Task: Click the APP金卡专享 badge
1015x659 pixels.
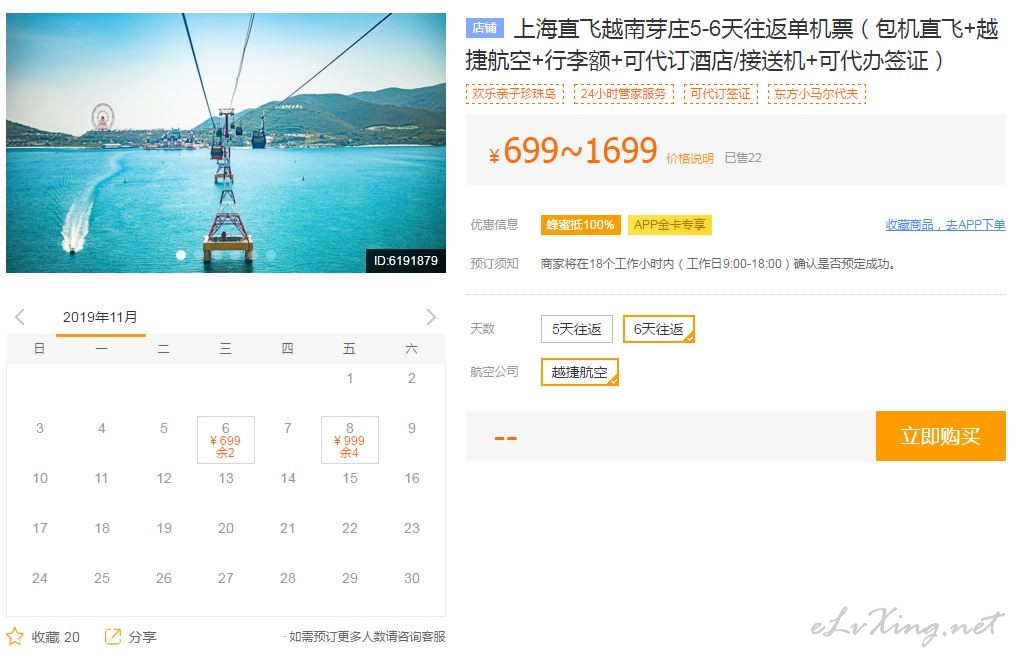Action: (669, 225)
